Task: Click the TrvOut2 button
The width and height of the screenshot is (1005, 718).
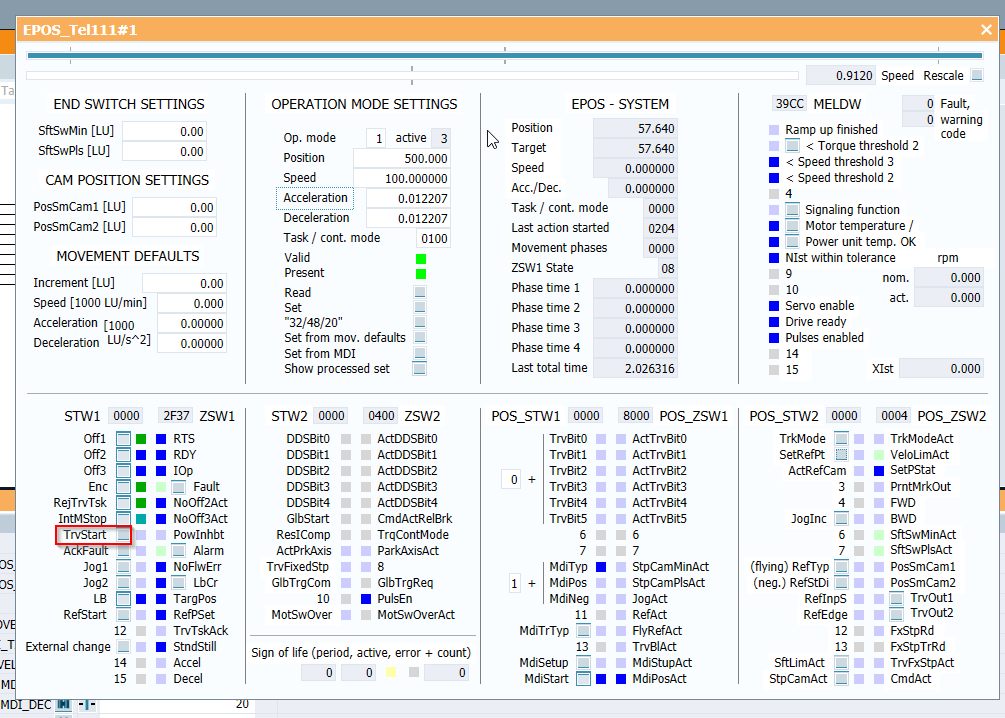Action: 897,614
